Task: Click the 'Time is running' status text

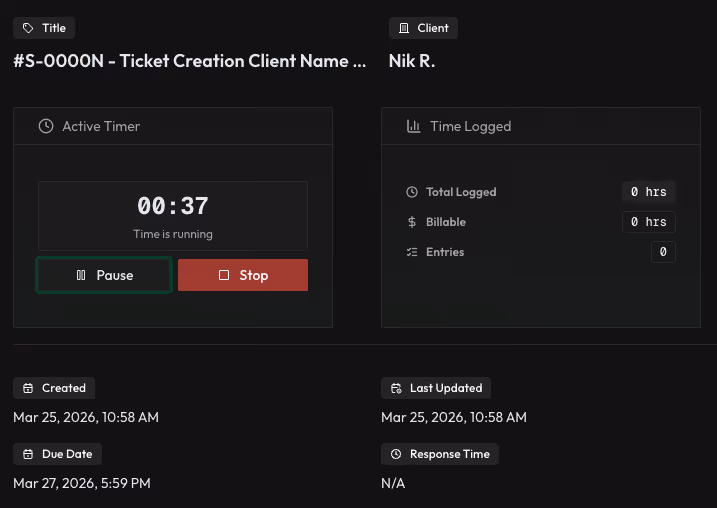Action: (x=173, y=234)
